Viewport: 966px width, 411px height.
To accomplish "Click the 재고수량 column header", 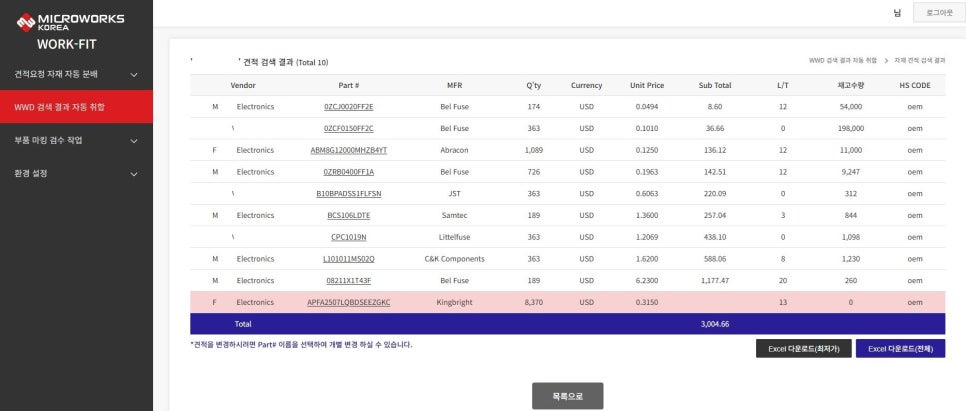I will (x=850, y=85).
